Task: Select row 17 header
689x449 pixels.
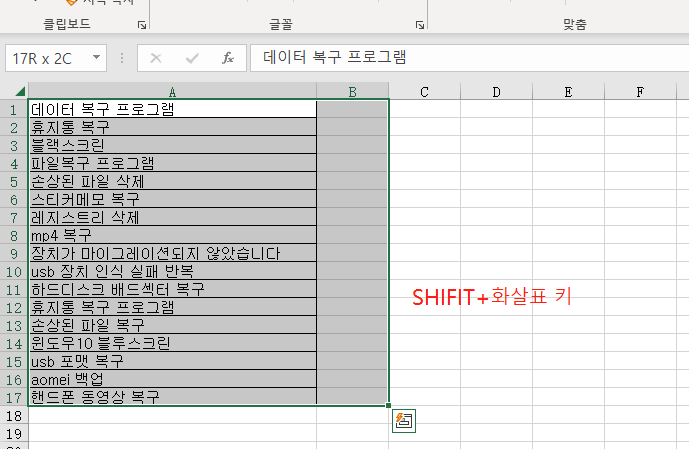Action: (x=14, y=398)
